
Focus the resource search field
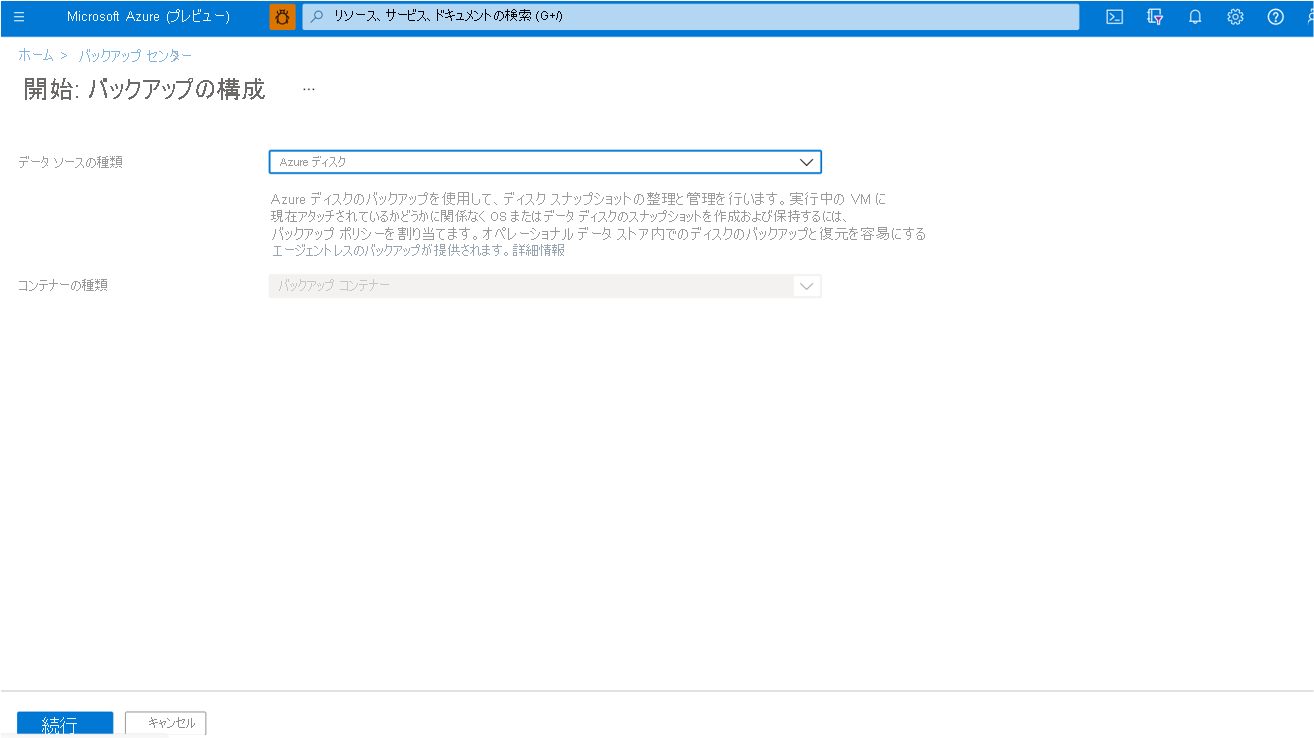click(x=691, y=17)
